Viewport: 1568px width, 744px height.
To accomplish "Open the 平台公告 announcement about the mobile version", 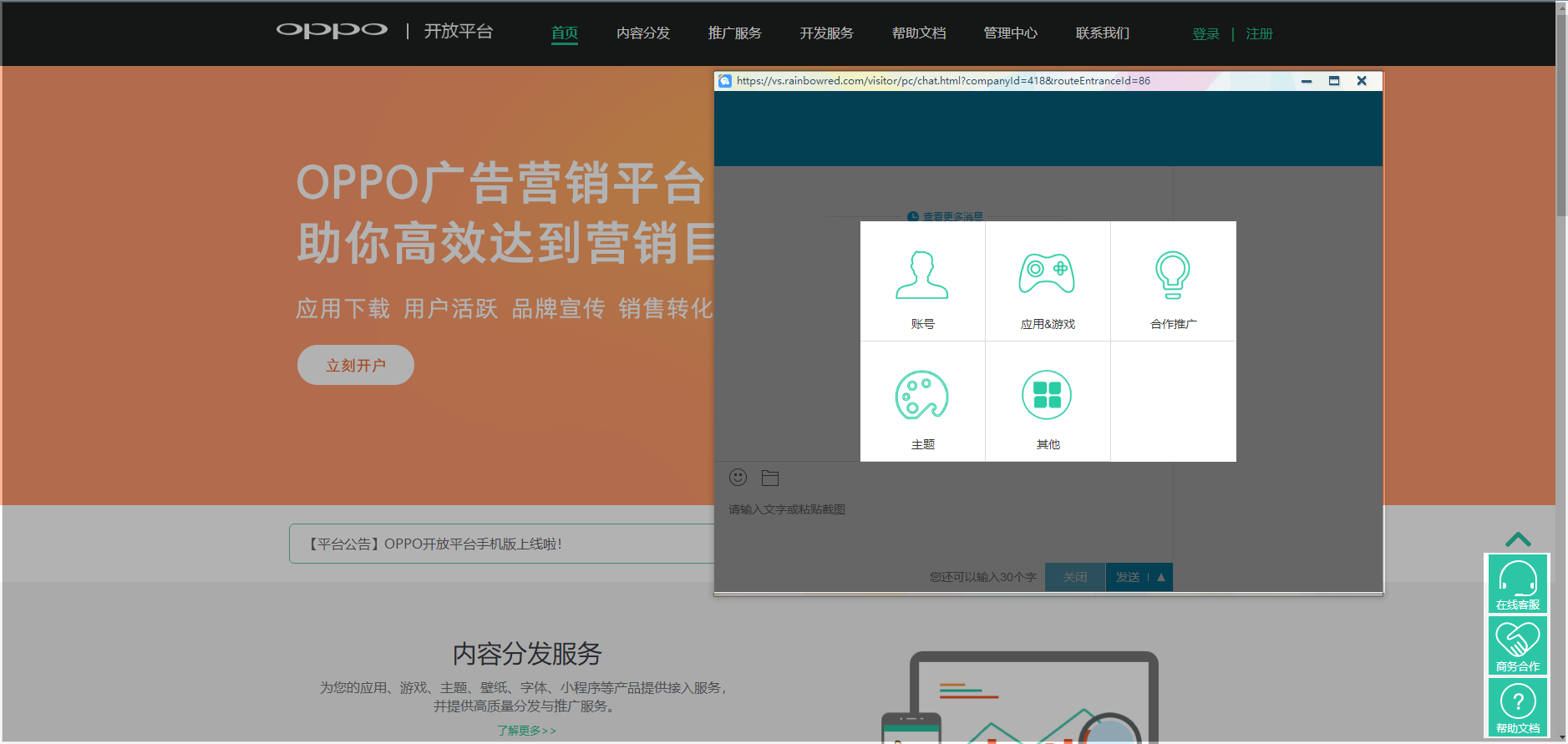I will point(434,544).
